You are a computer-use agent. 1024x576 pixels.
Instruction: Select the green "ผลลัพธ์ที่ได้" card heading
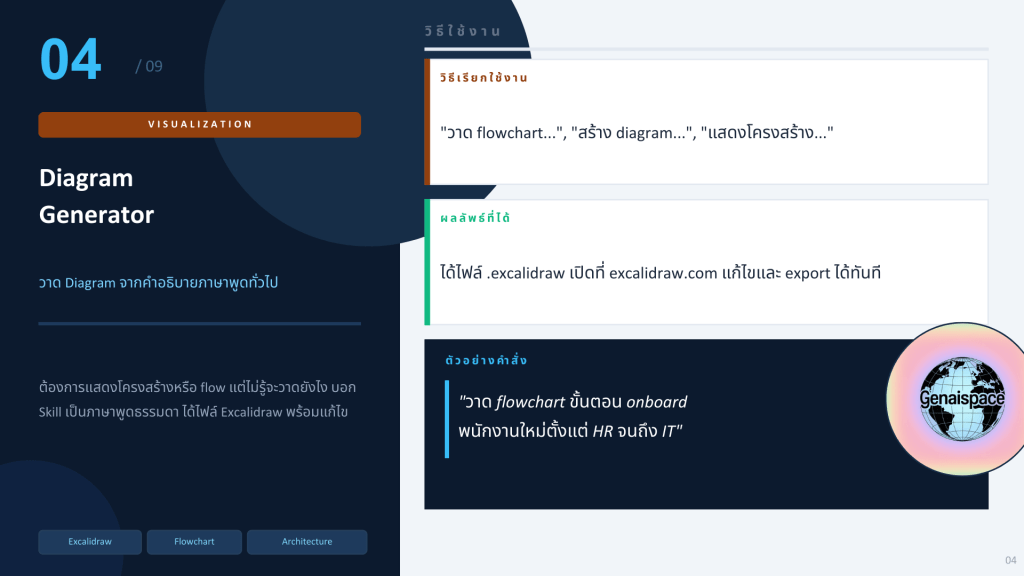coord(475,217)
